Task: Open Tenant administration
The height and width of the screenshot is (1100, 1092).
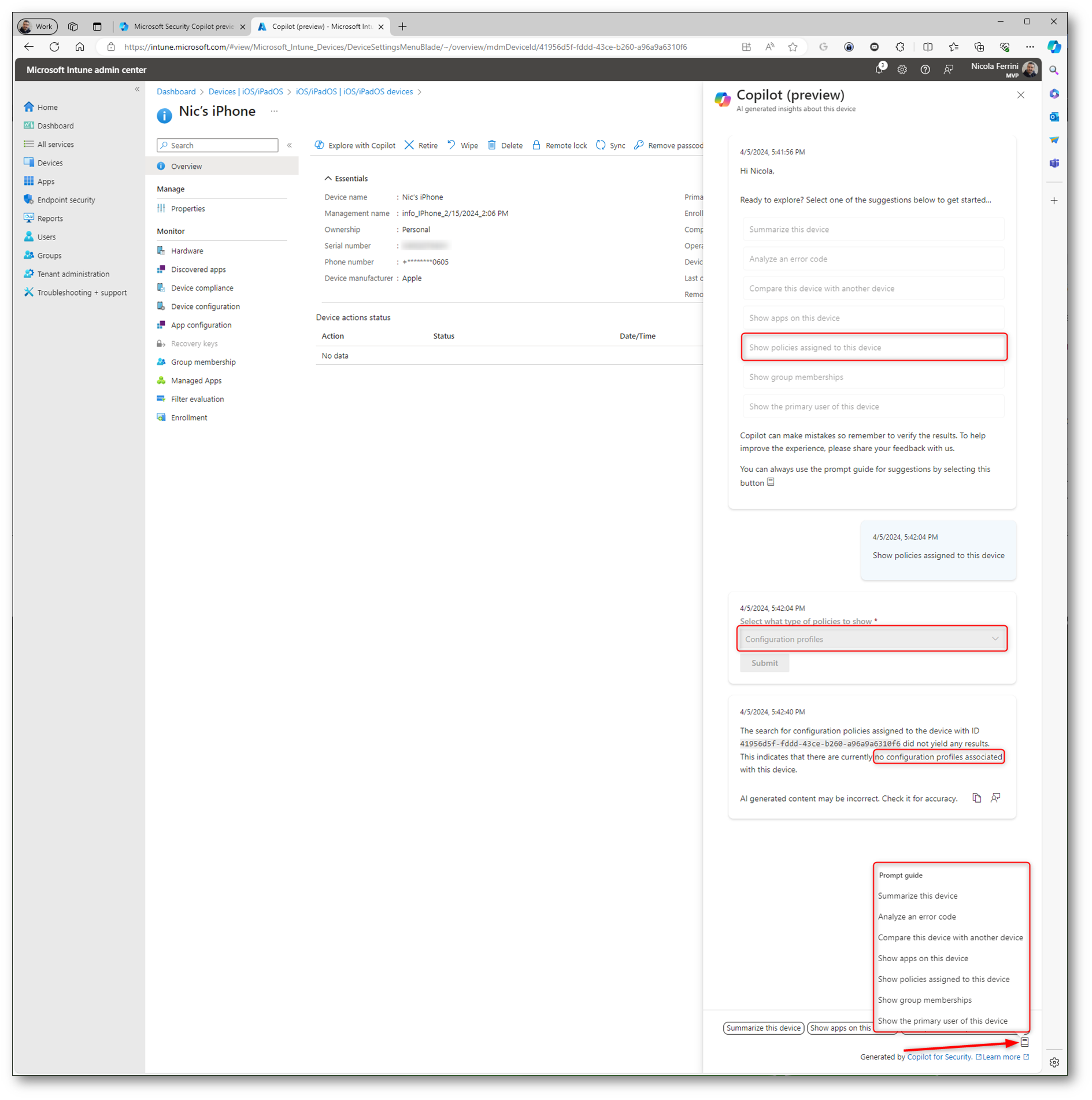Action: (66, 274)
